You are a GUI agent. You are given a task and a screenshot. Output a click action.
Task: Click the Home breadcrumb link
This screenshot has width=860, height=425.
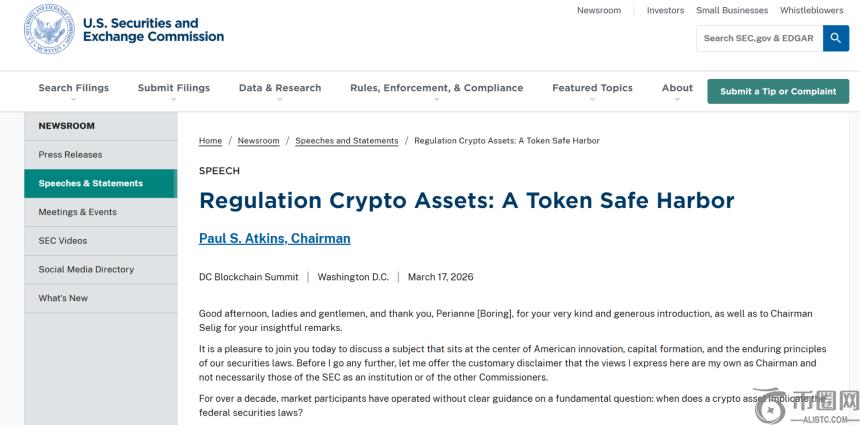point(210,141)
